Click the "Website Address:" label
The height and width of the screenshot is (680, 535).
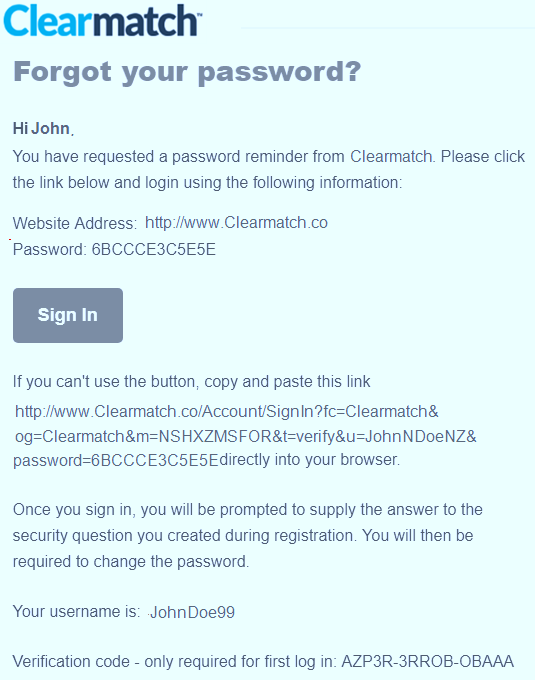point(75,223)
